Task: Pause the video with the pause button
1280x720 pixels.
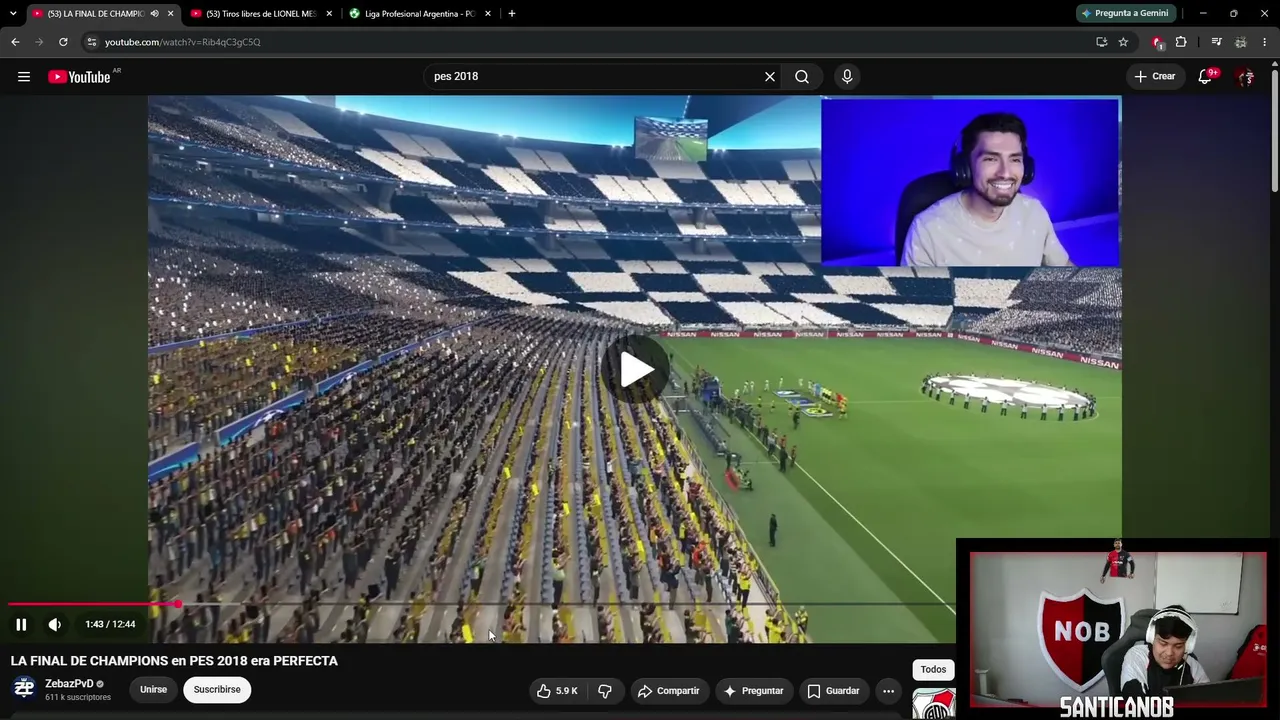Action: click(21, 625)
